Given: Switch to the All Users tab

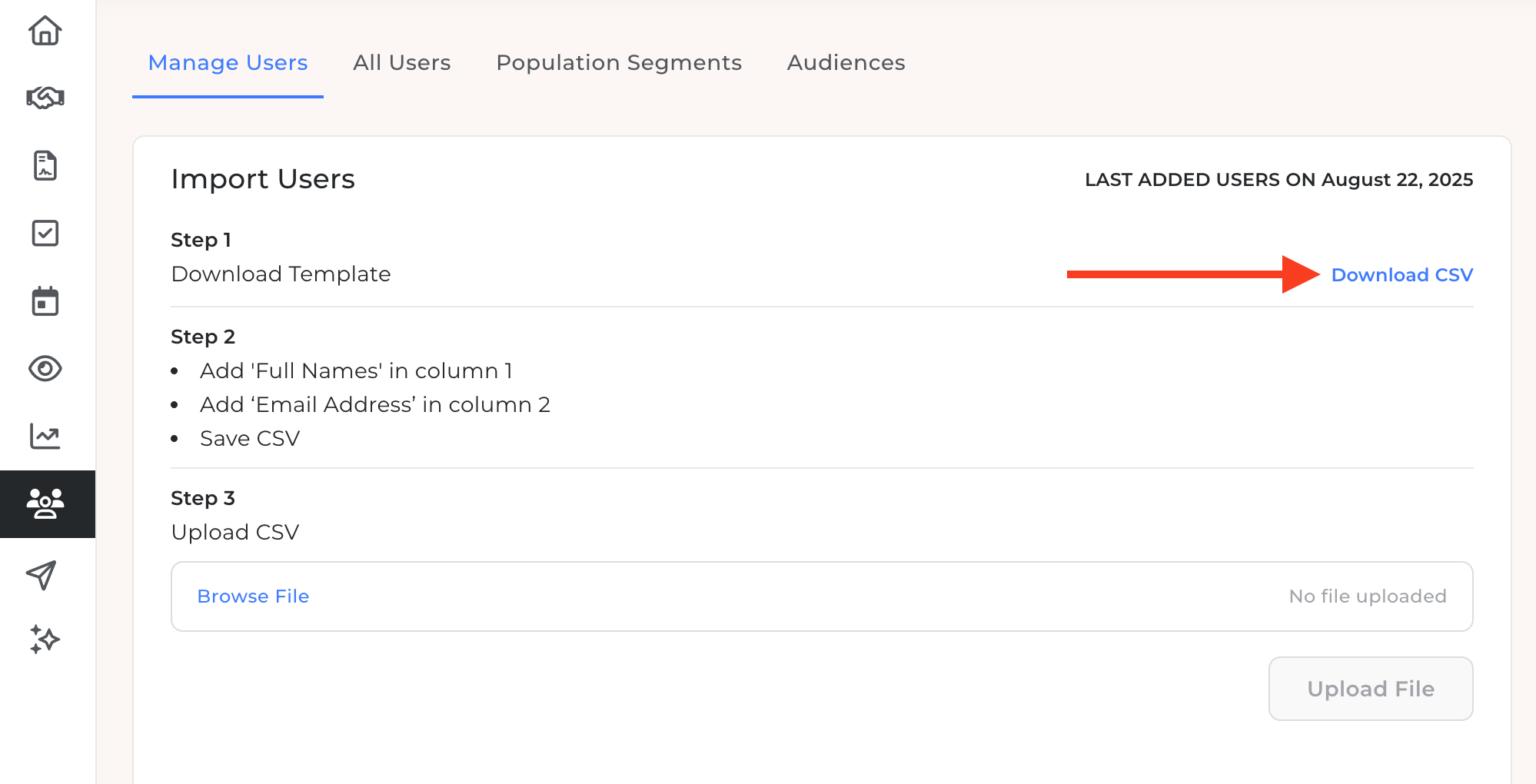Looking at the screenshot, I should (401, 63).
